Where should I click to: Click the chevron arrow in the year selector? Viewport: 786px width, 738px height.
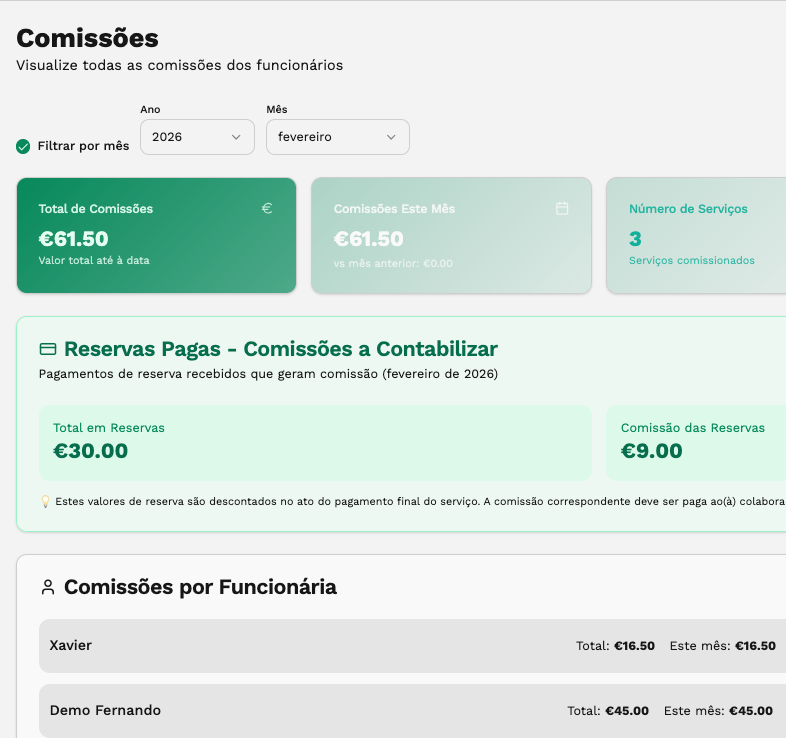click(x=236, y=137)
